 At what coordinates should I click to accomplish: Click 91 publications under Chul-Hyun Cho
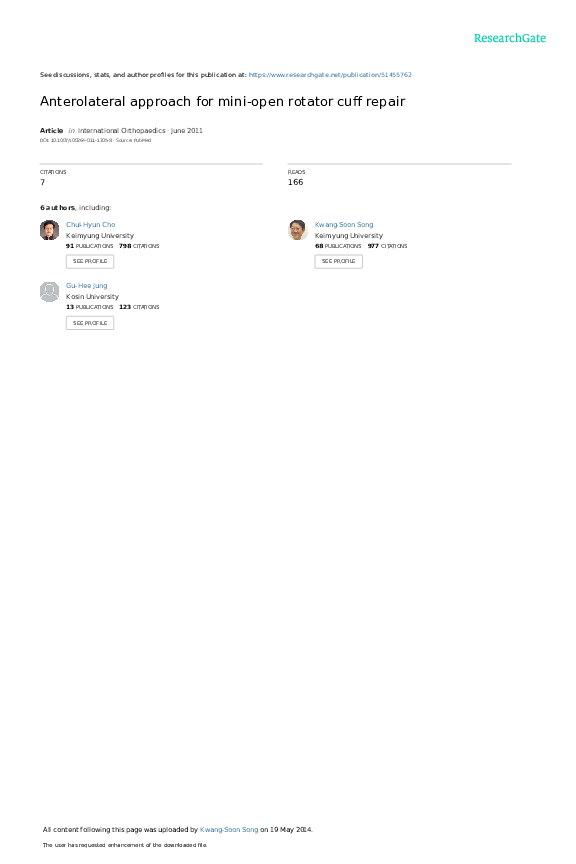click(x=89, y=246)
